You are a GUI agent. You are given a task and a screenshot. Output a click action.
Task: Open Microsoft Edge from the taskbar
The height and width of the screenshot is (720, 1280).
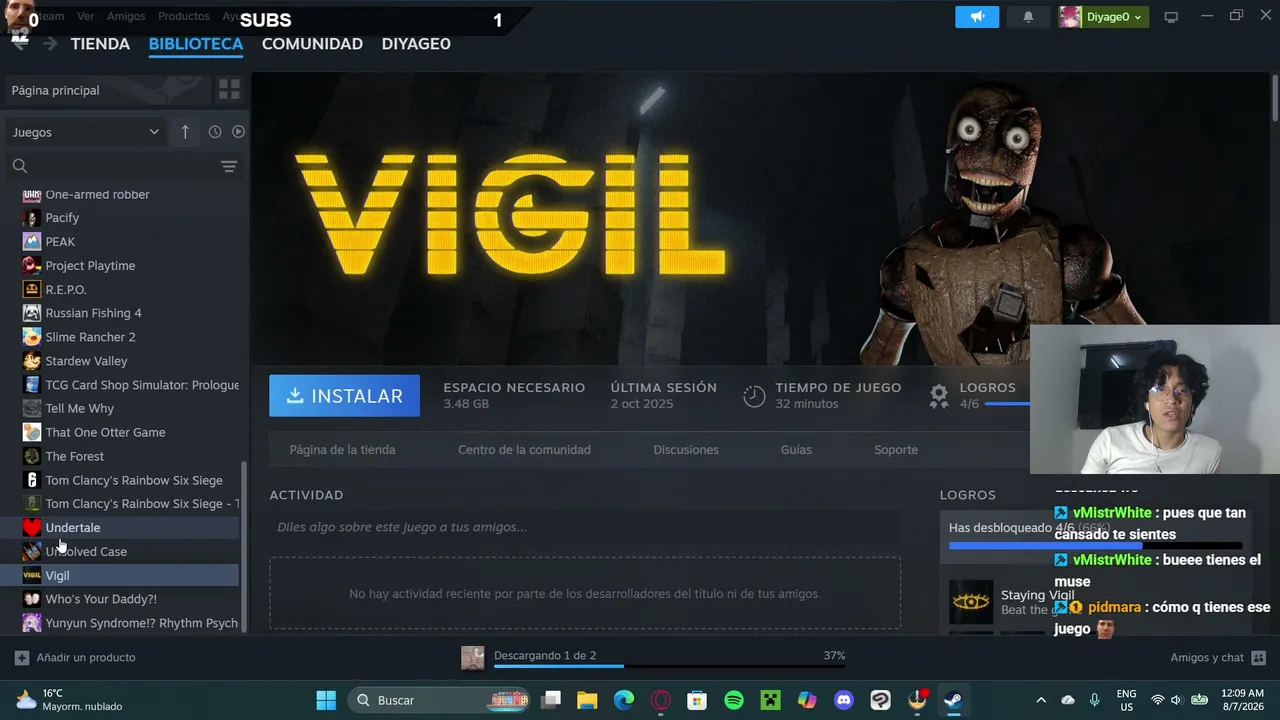(624, 700)
